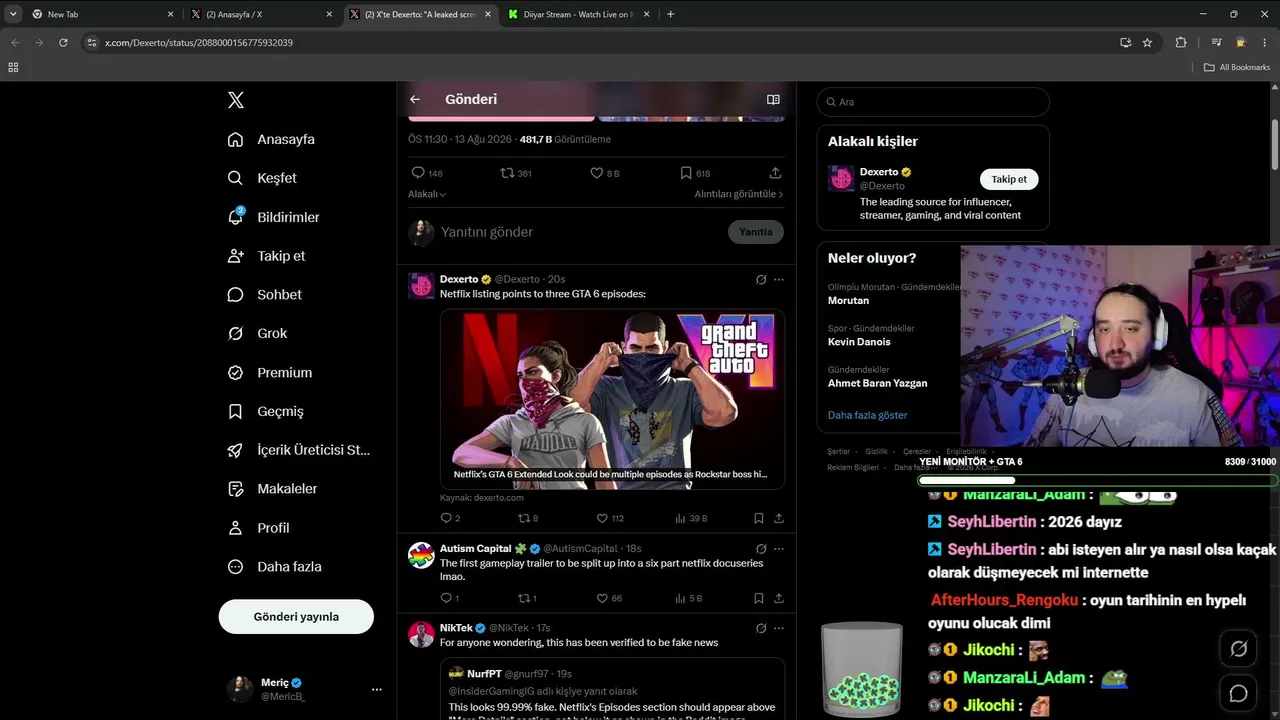Click the X logo in the sidebar
Image resolution: width=1280 pixels, height=720 pixels.
(236, 100)
